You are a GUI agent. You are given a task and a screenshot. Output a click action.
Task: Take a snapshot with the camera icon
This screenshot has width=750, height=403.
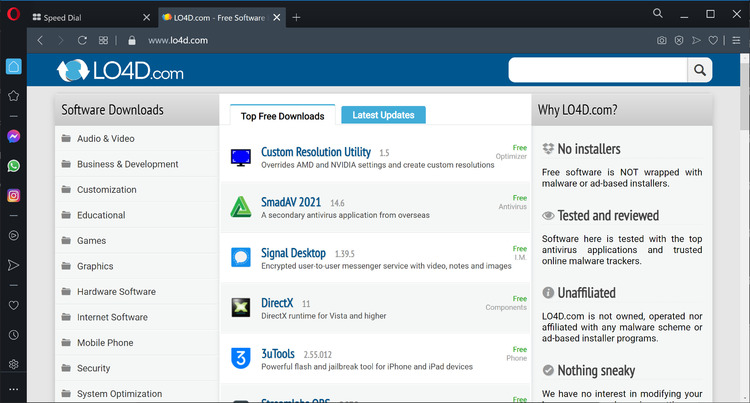pos(662,41)
